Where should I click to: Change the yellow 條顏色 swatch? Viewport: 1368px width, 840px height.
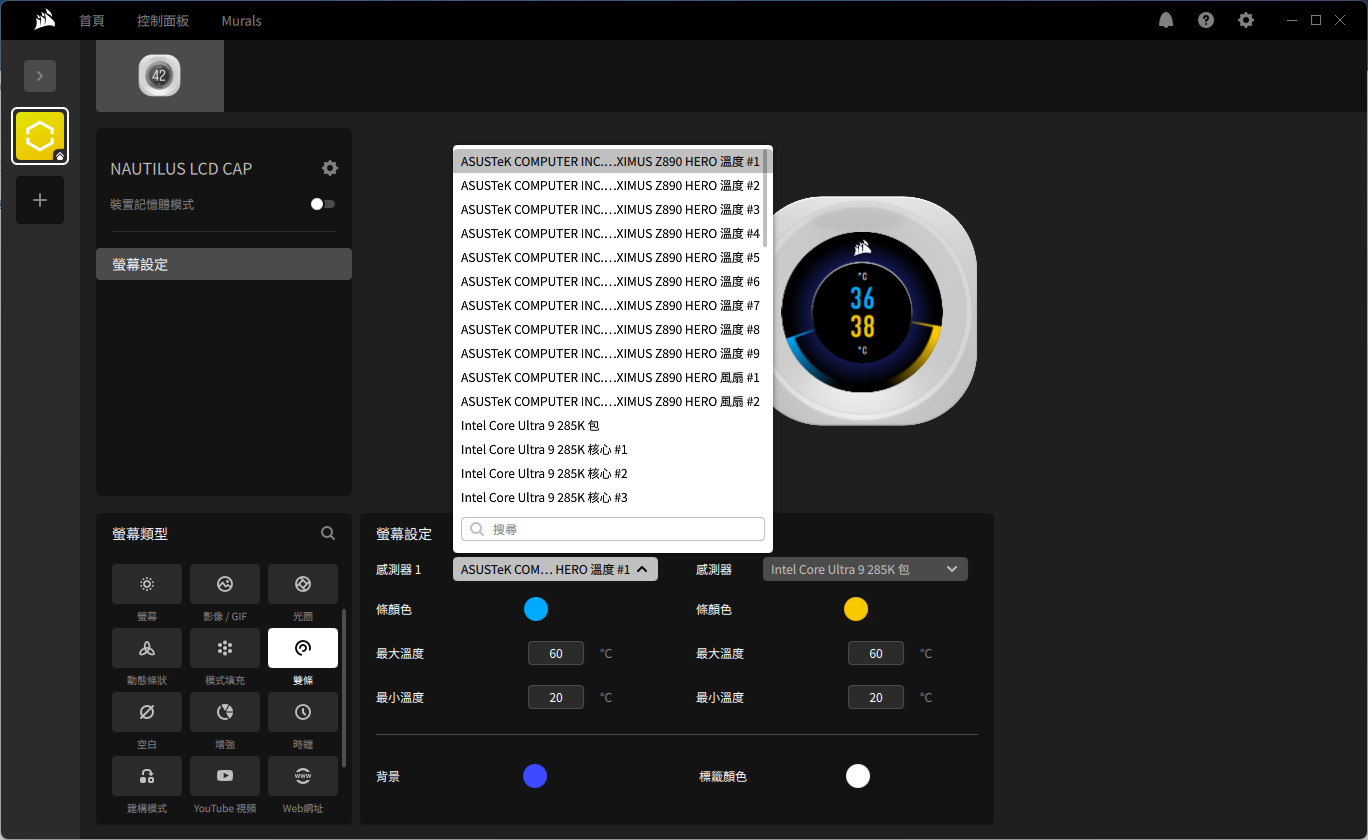click(856, 609)
